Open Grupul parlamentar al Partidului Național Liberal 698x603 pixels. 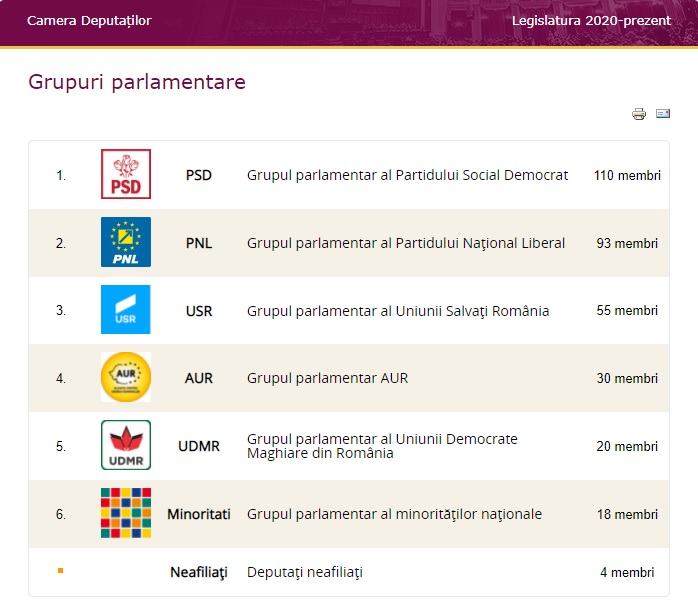pos(406,243)
